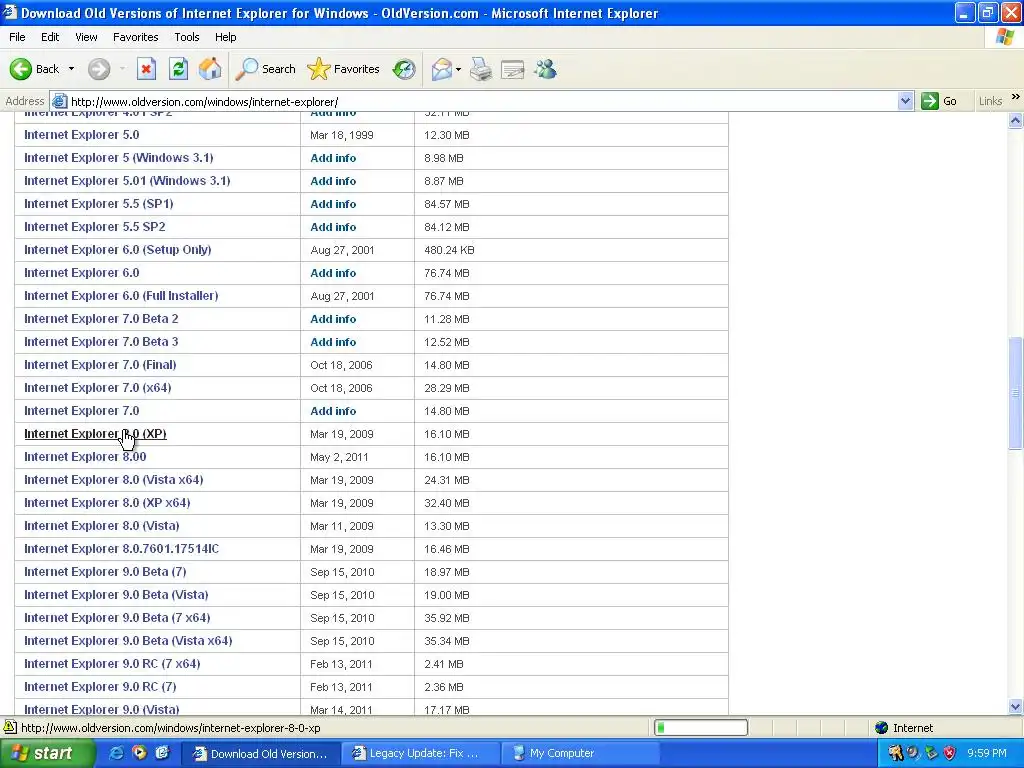Screen dimensions: 1024x768
Task: Open Internet Explorer 7.0 (Final) link
Action: [101, 364]
